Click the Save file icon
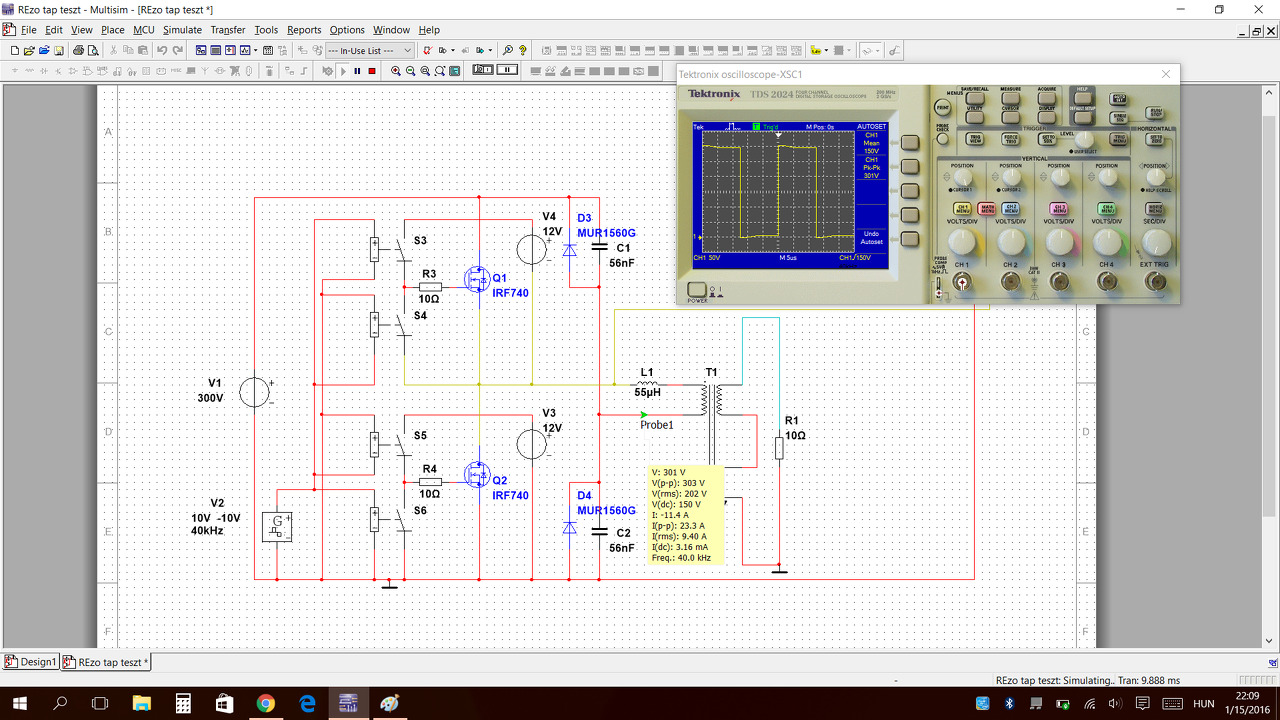The width and height of the screenshot is (1280, 720). (x=59, y=50)
